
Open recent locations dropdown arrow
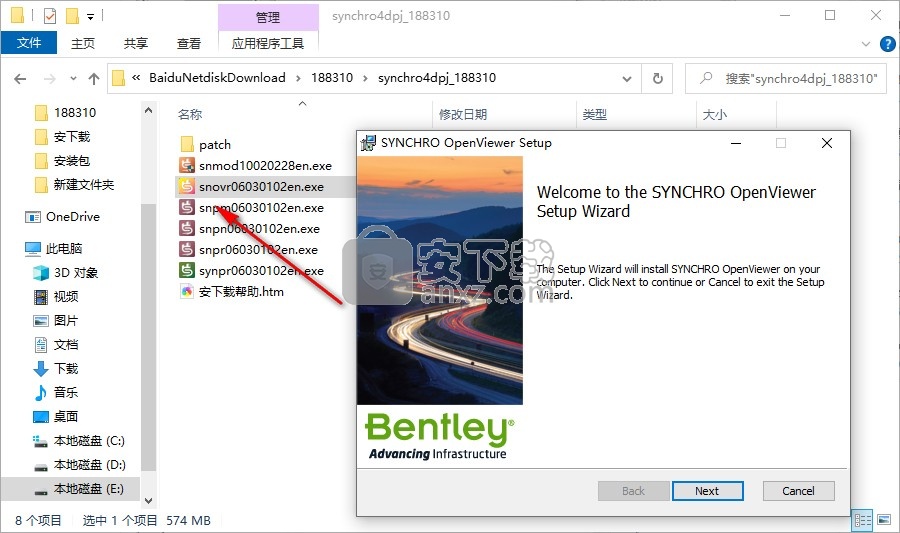(73, 79)
